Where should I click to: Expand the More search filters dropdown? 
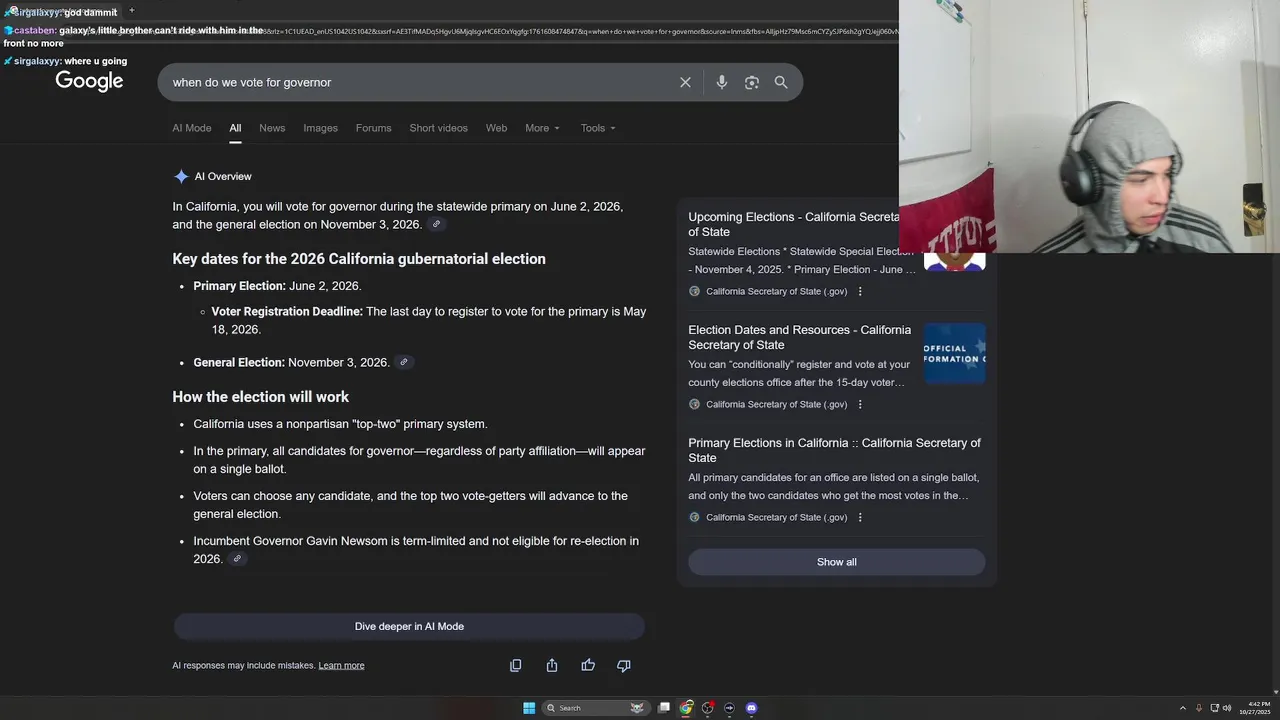pos(542,128)
